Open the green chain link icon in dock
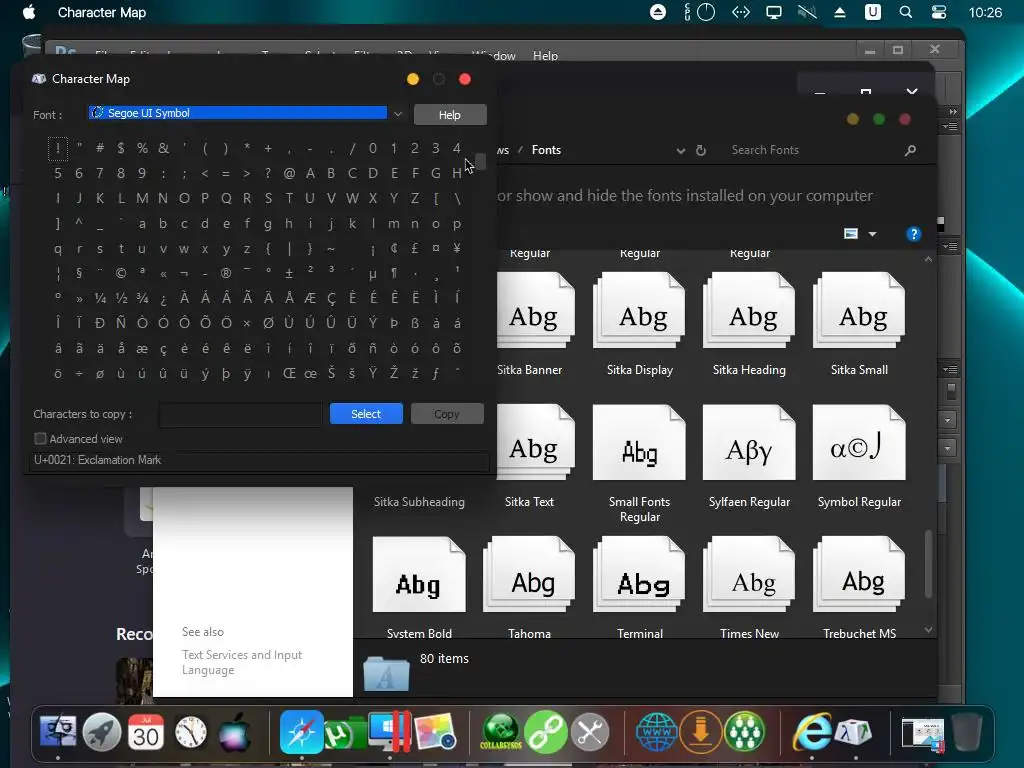 (545, 731)
